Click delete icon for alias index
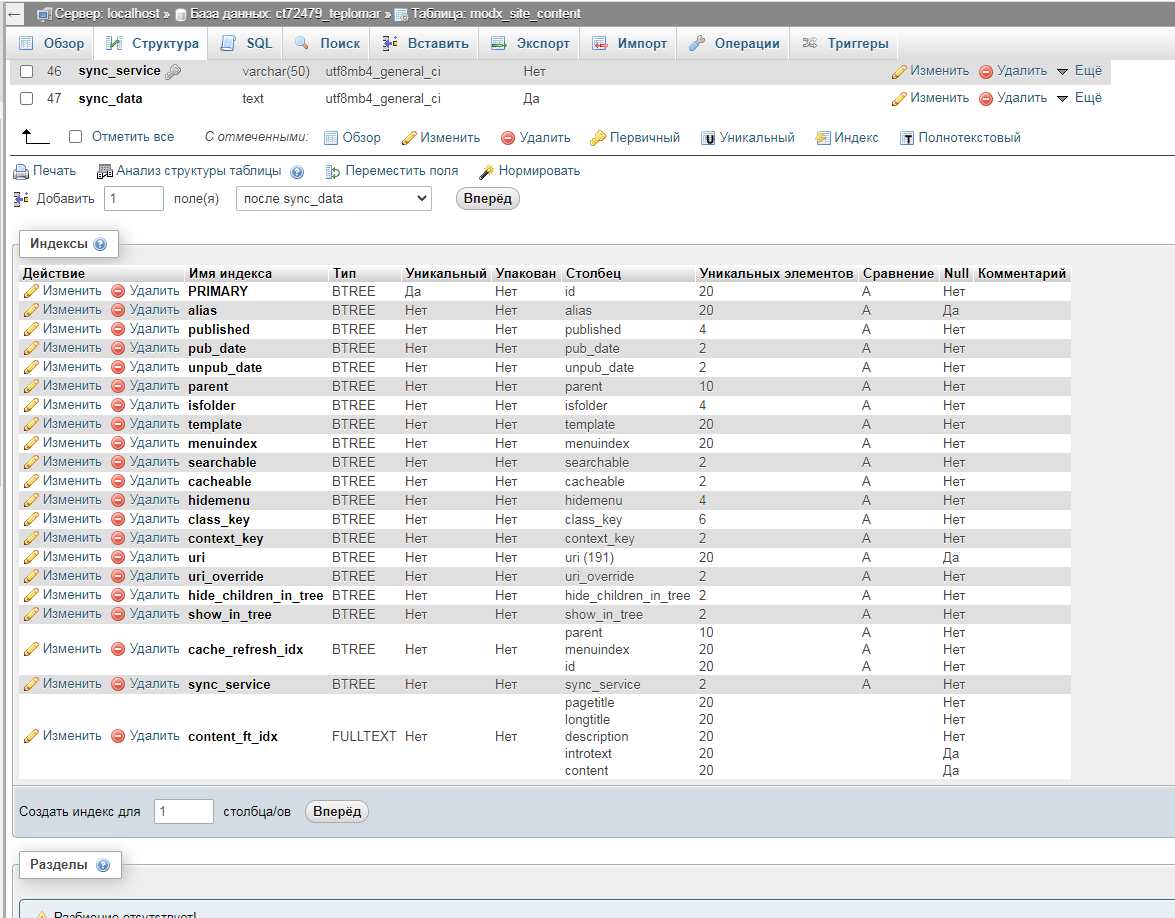 [x=118, y=310]
